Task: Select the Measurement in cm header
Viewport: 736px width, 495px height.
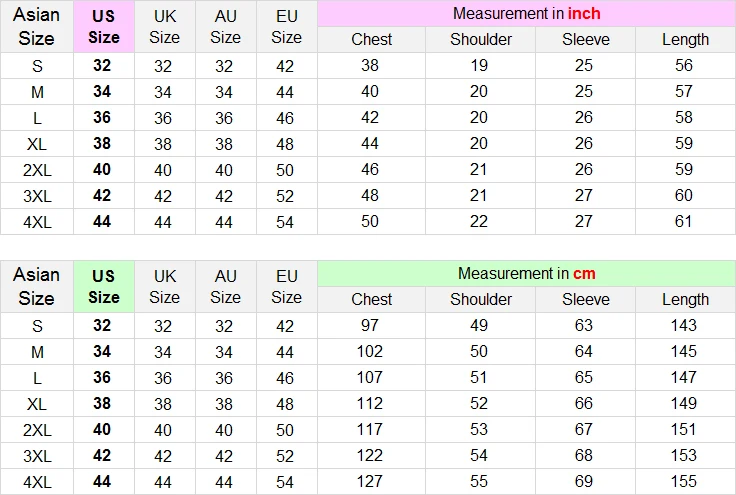Action: point(526,274)
